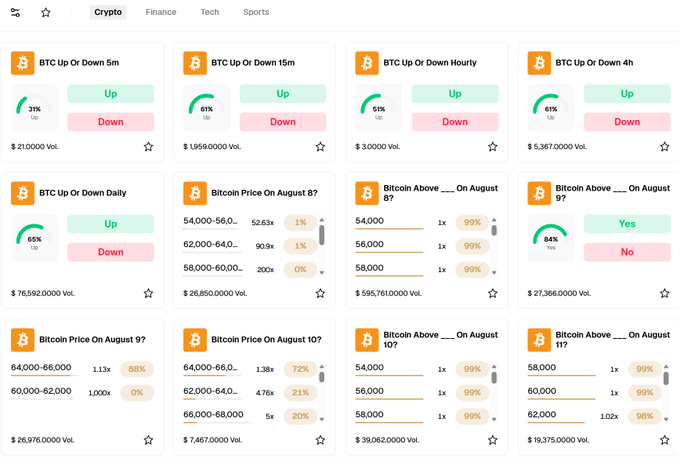Image resolution: width=680 pixels, height=462 pixels.
Task: Favorite the BTC Up Or Down Daily market
Action: 148,293
